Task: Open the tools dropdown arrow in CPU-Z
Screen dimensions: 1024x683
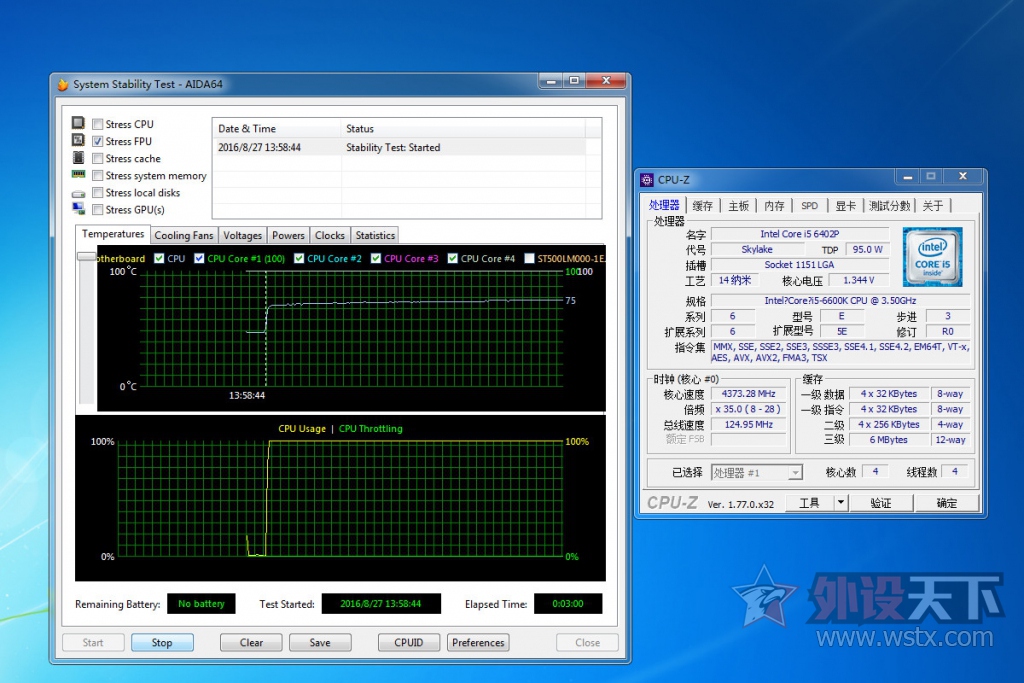Action: [x=841, y=502]
